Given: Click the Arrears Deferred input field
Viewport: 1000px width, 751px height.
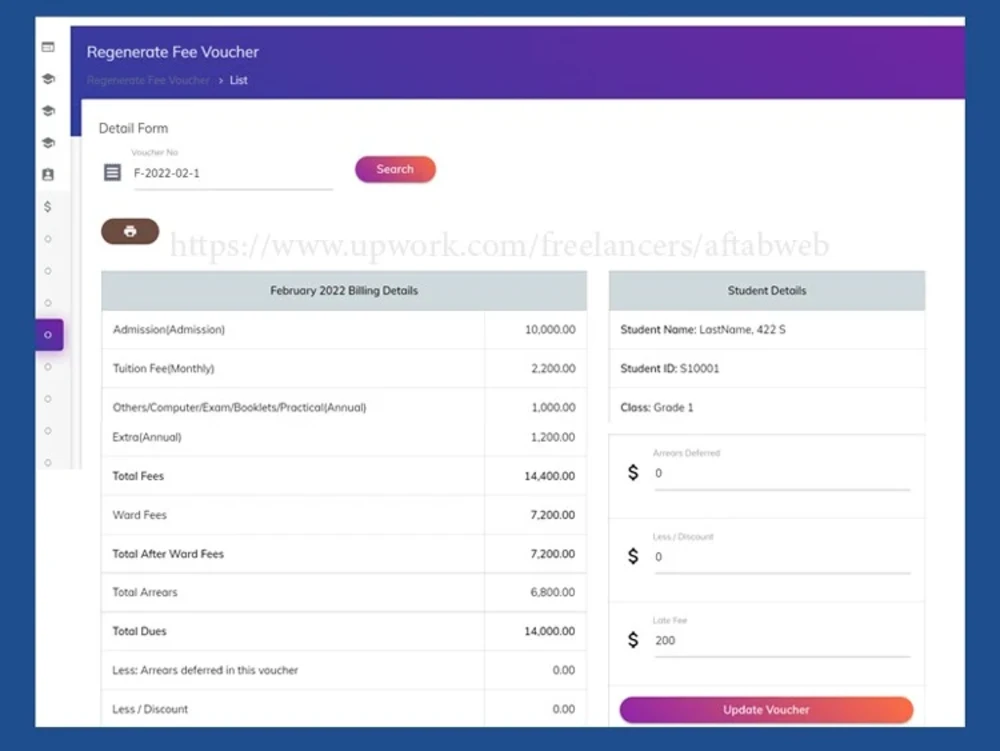Looking at the screenshot, I should point(780,473).
